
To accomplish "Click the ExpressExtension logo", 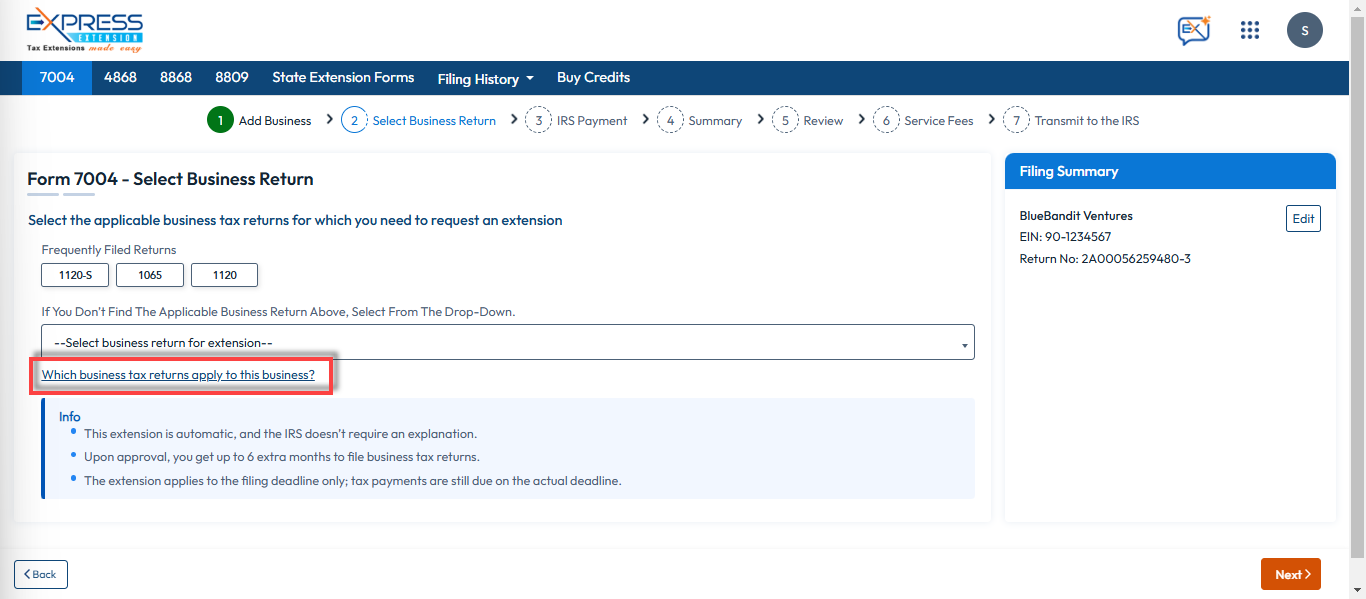I will pyautogui.click(x=85, y=30).
